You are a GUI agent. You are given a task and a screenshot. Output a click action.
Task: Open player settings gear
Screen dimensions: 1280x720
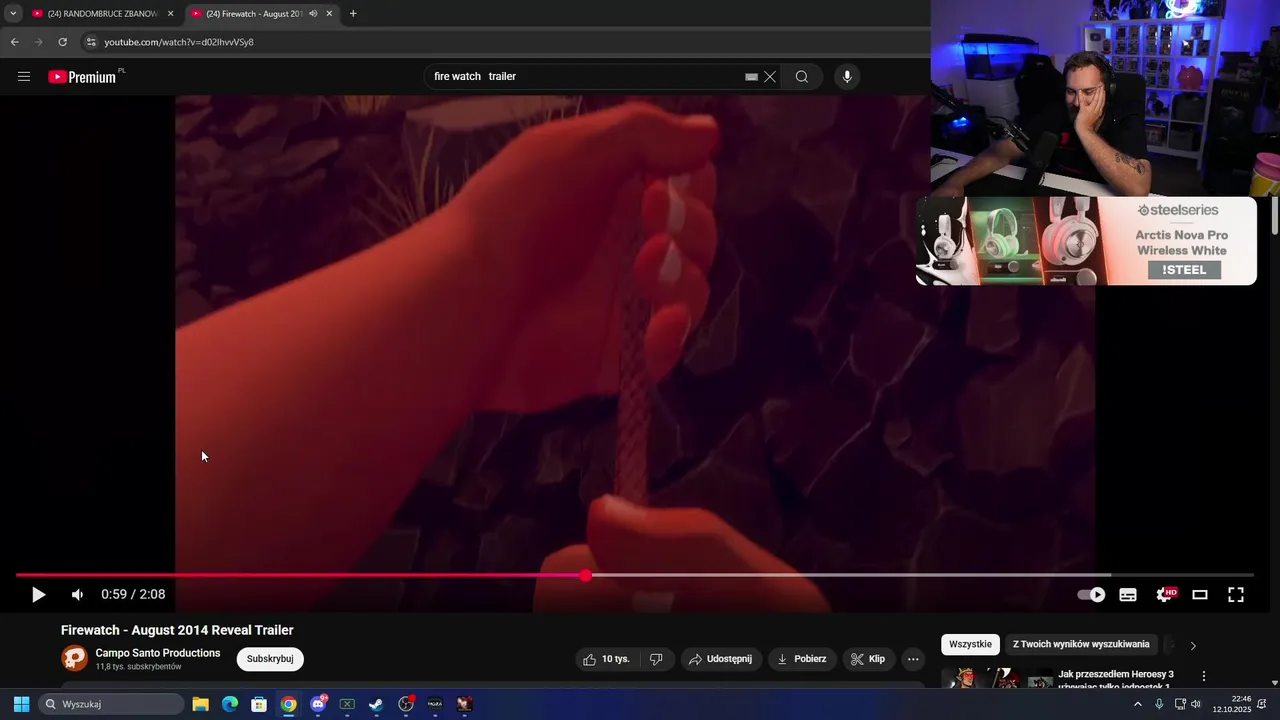tap(1165, 595)
